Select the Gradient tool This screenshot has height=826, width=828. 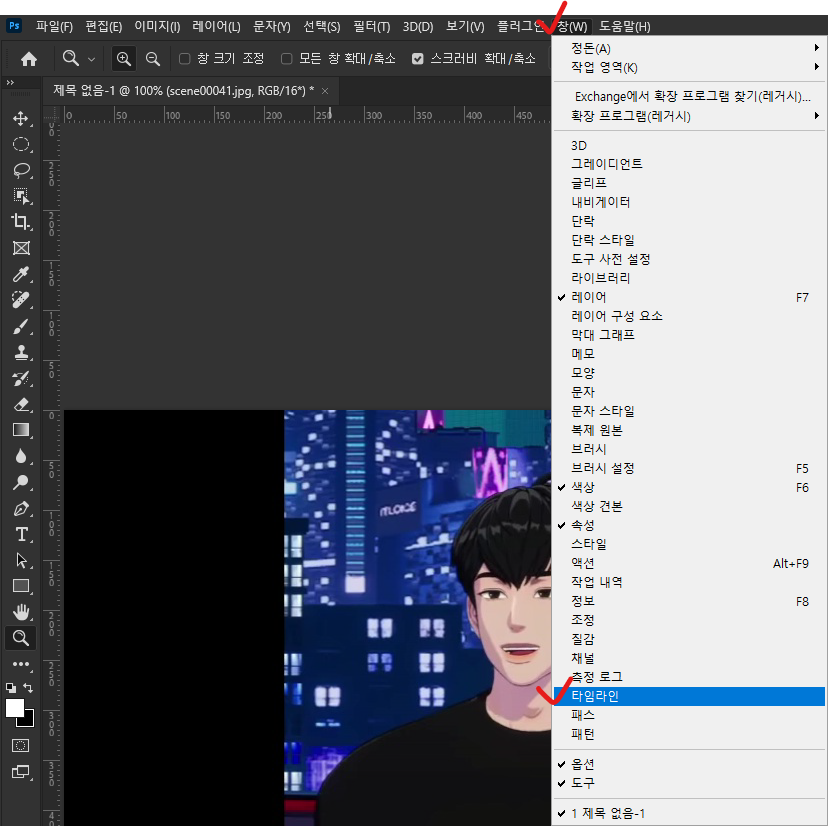[21, 430]
